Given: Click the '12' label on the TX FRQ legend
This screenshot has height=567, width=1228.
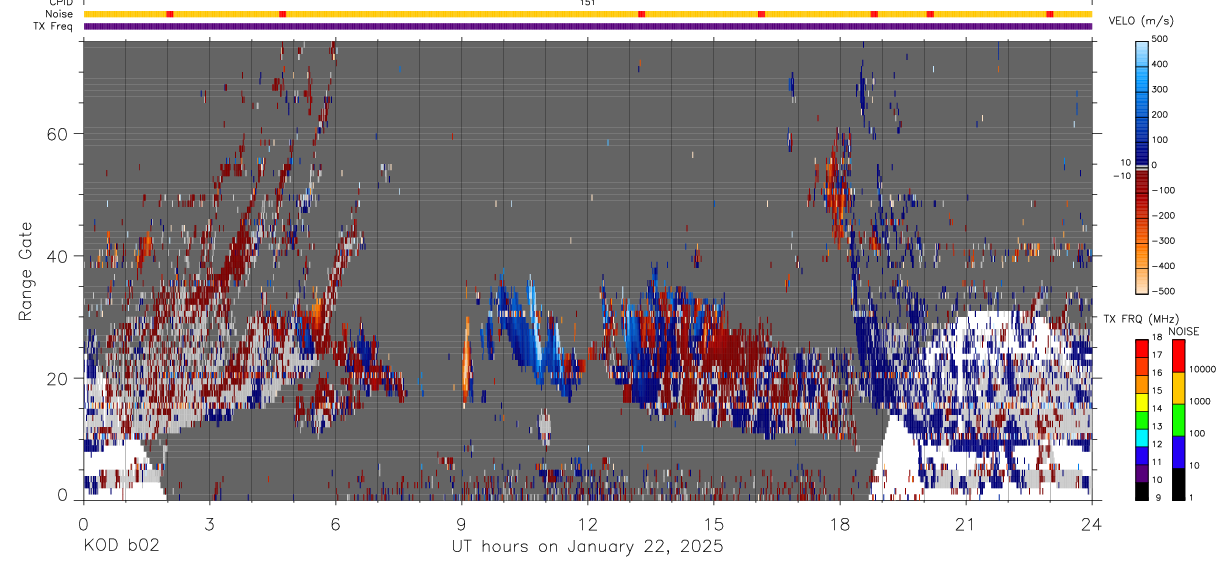Looking at the screenshot, I should (x=1156, y=444).
